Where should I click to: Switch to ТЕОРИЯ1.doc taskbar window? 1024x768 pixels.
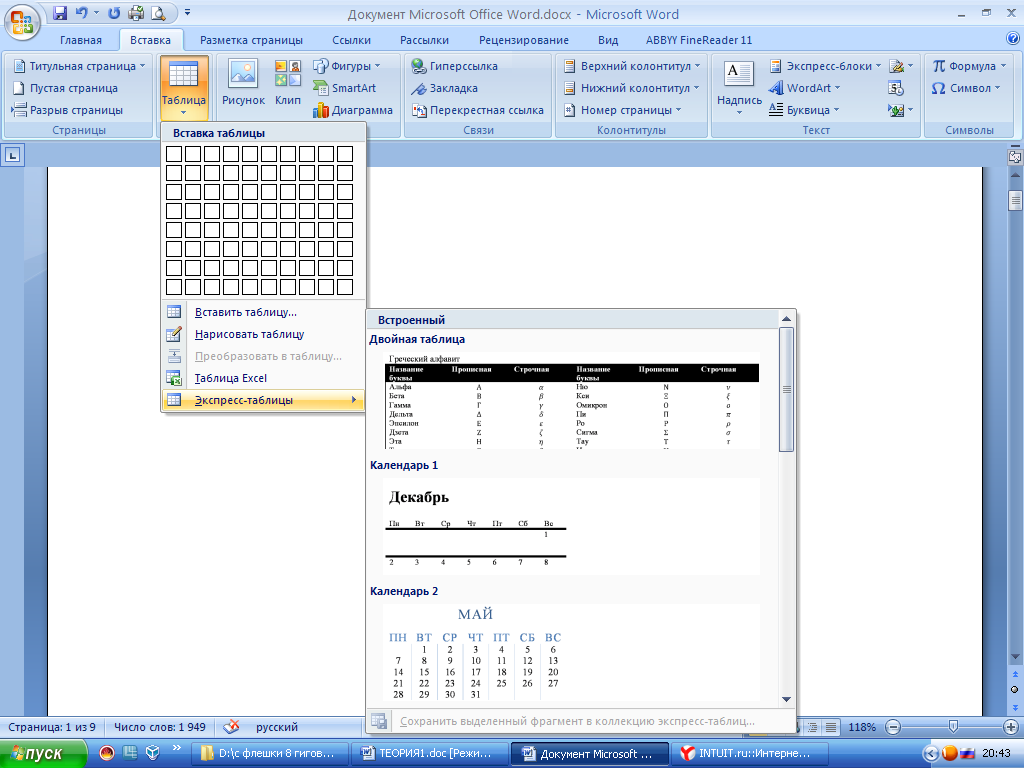coord(428,753)
